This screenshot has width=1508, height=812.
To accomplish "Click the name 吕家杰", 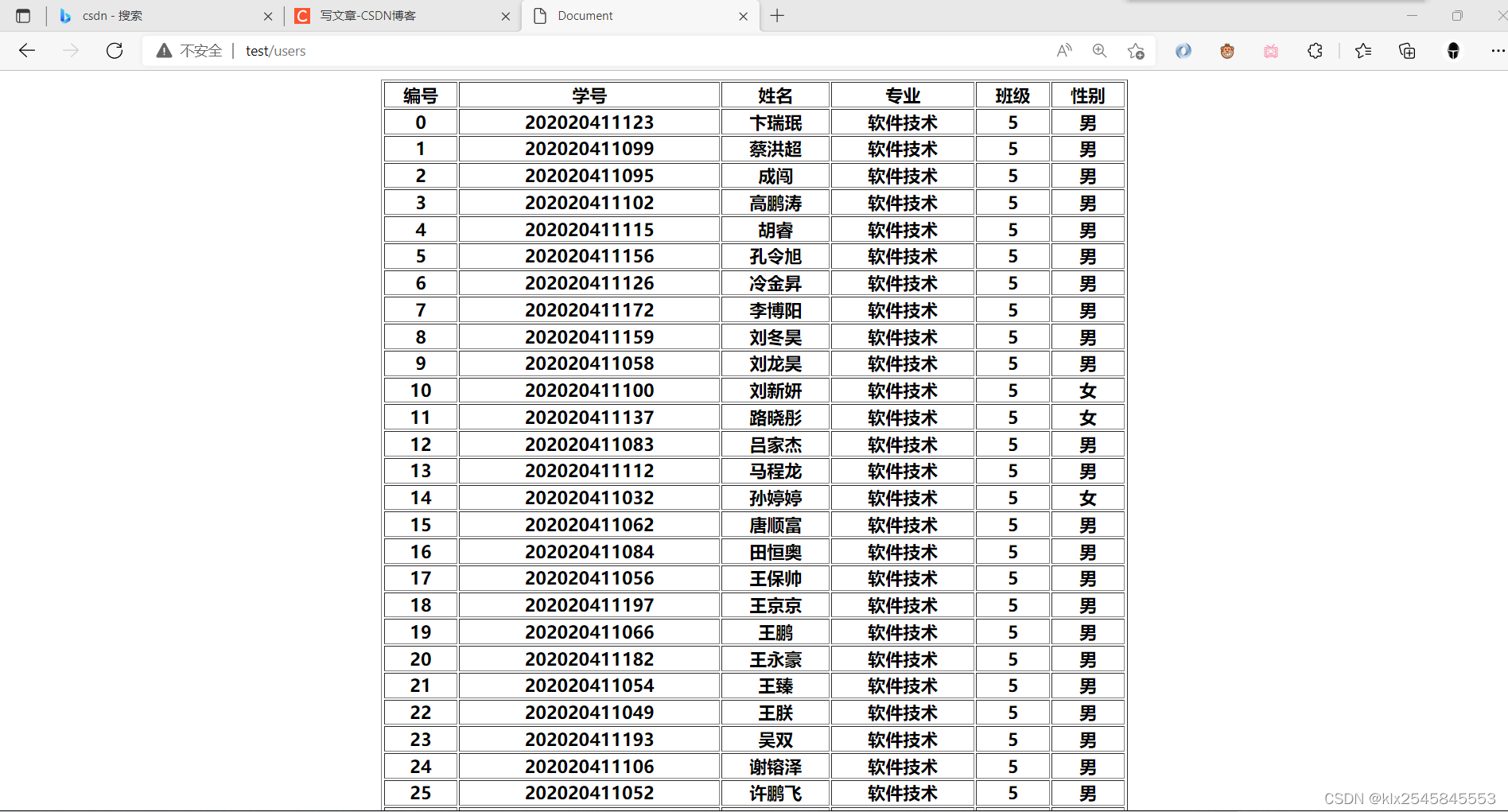I will pos(775,445).
